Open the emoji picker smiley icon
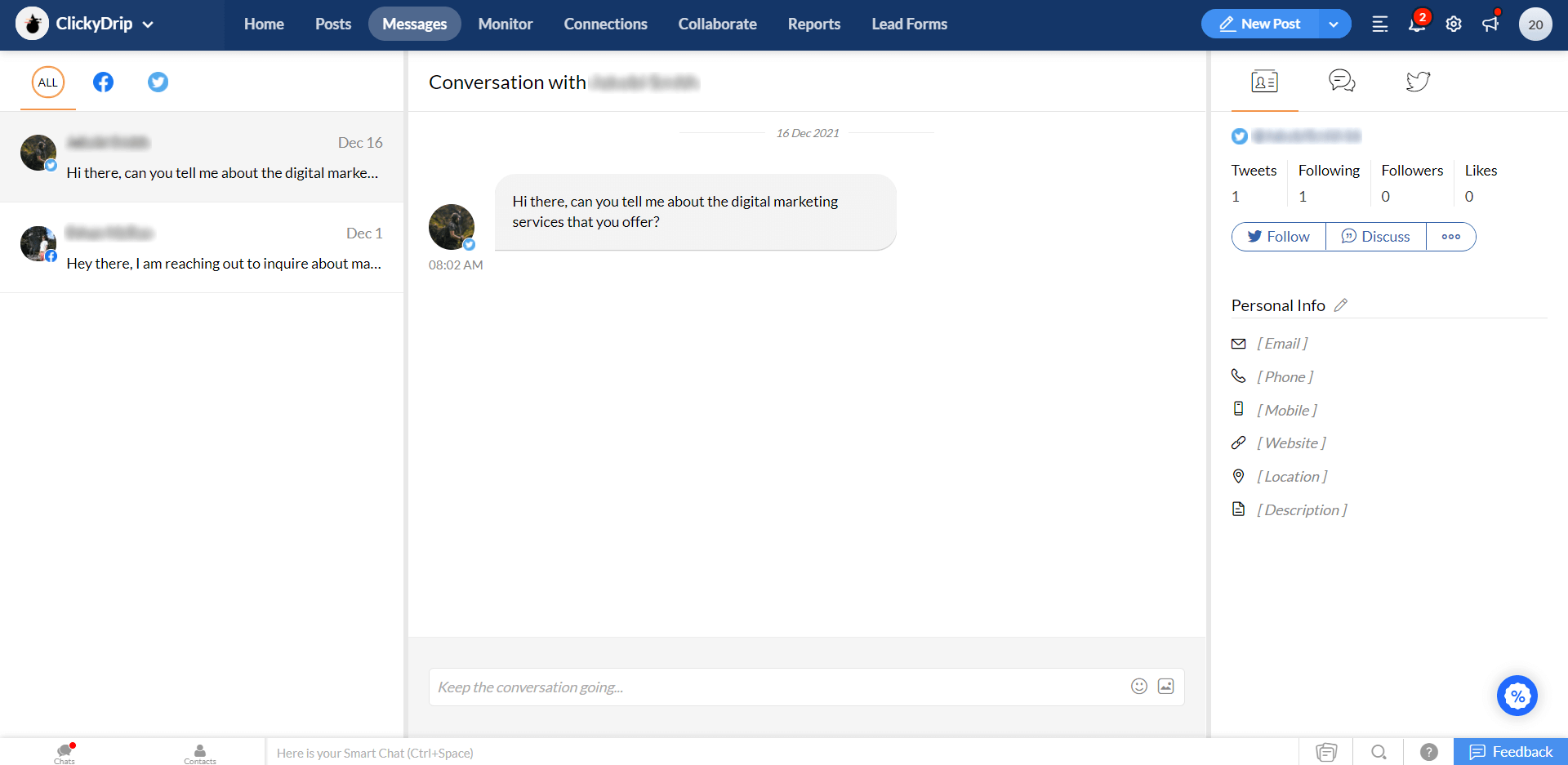Screen dimensions: 1568x765 click(1139, 687)
